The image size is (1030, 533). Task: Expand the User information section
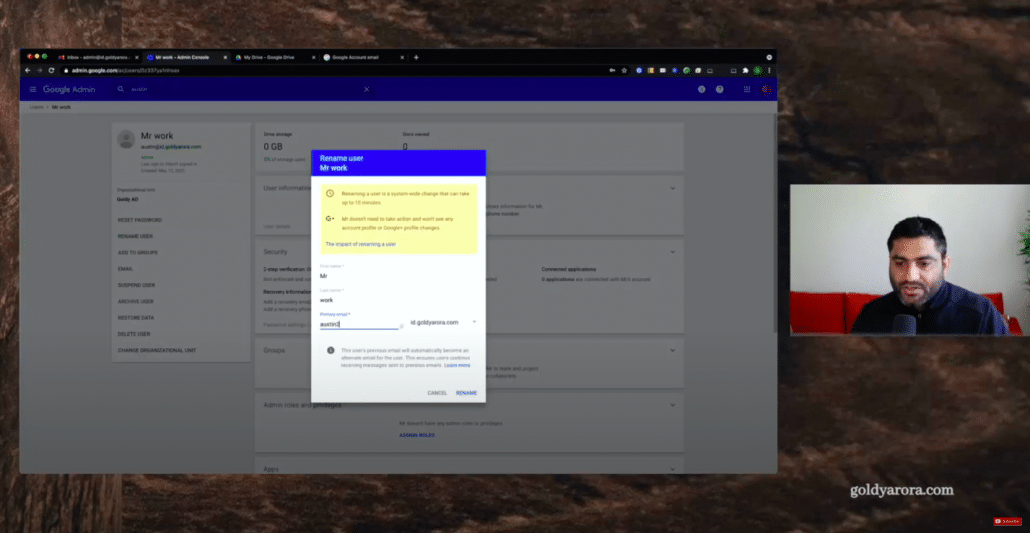click(x=672, y=189)
